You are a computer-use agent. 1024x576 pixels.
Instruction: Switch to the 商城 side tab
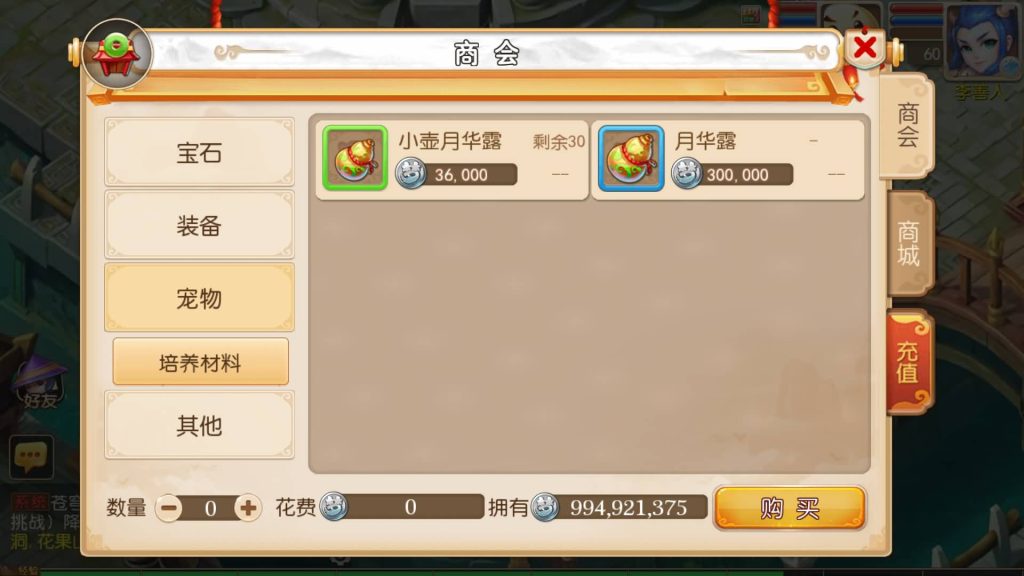pyautogui.click(x=909, y=244)
